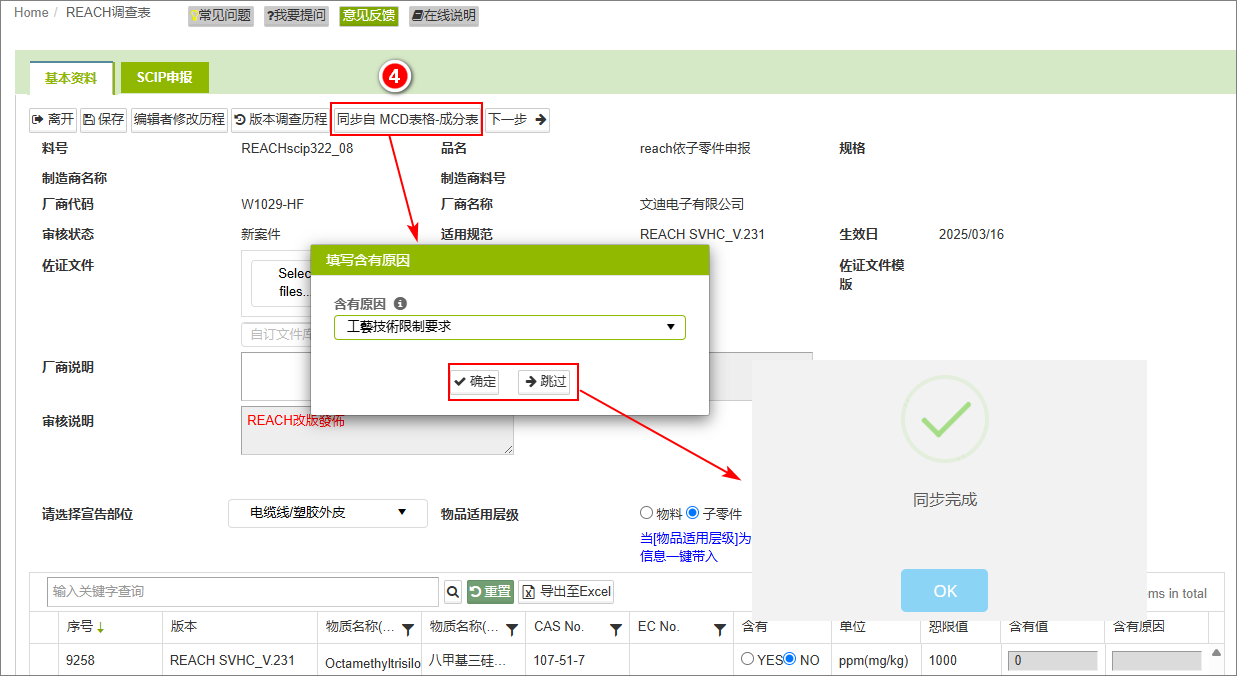This screenshot has height=676, width=1237.
Task: Select YES for row 9258 含有
Action: (x=747, y=659)
